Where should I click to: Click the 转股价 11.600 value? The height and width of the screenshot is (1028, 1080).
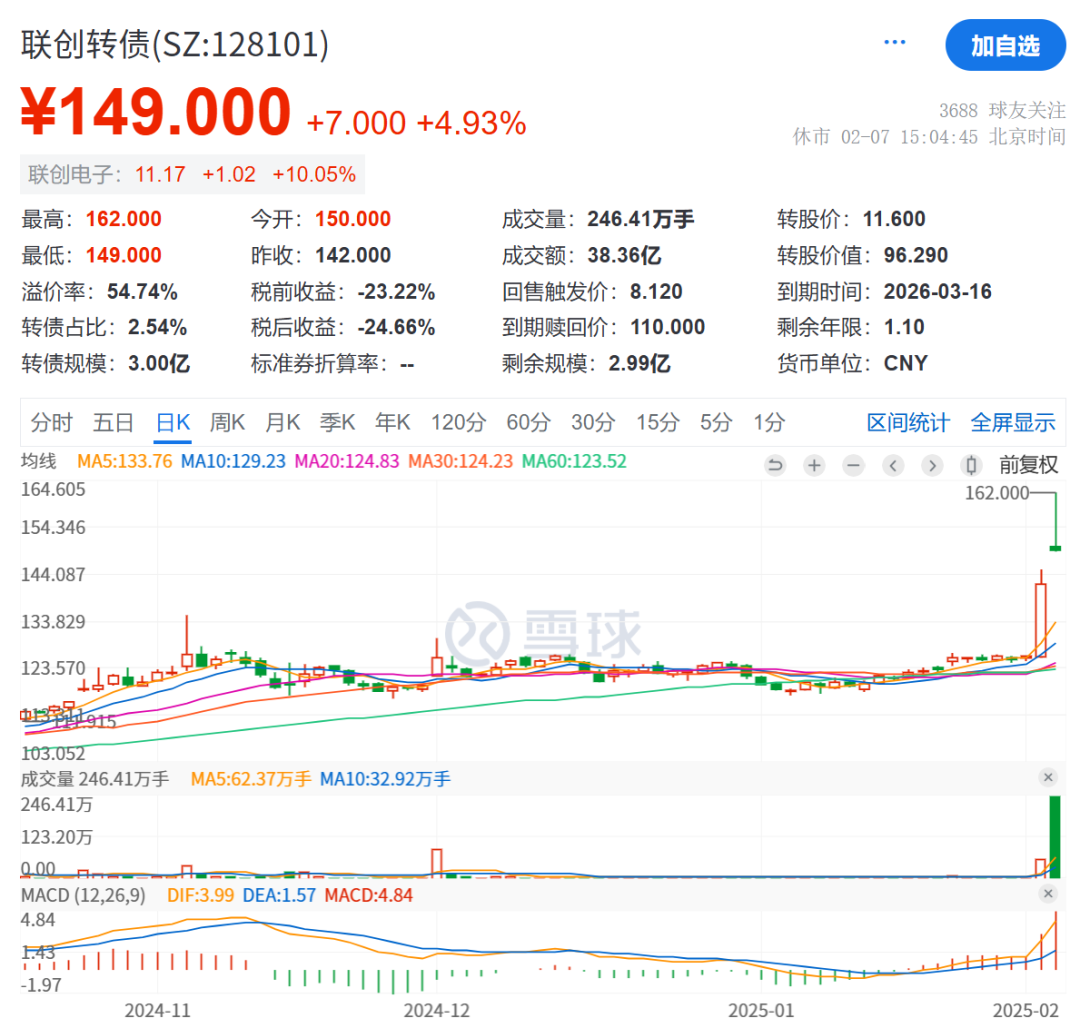tap(893, 219)
